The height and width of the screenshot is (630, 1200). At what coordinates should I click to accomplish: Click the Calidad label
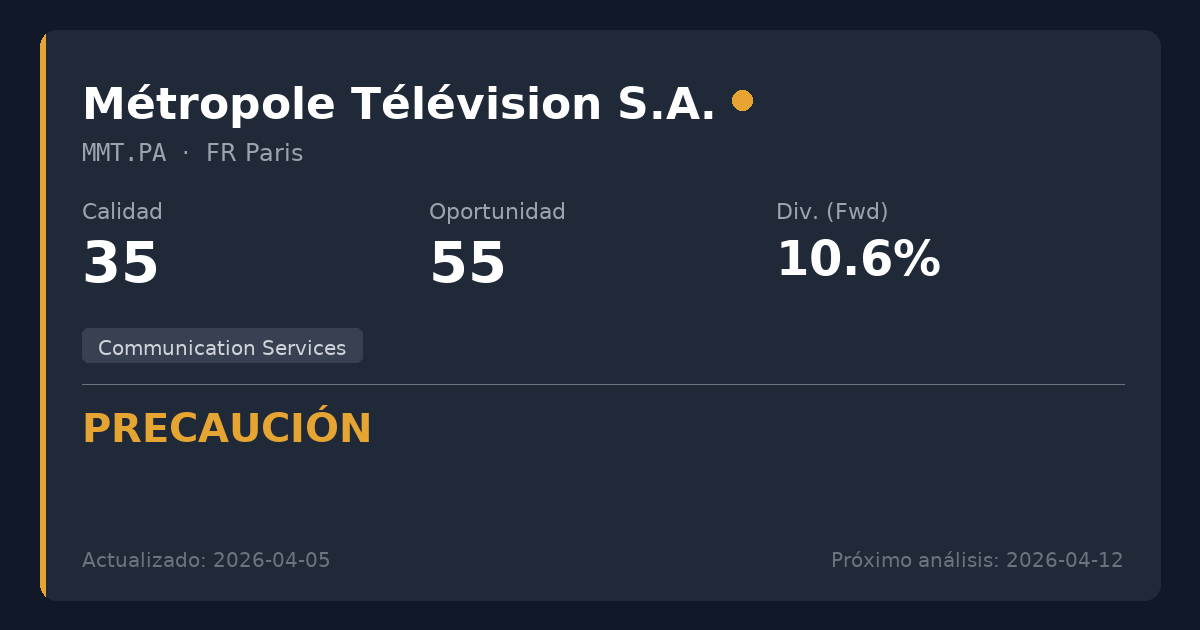click(x=122, y=212)
